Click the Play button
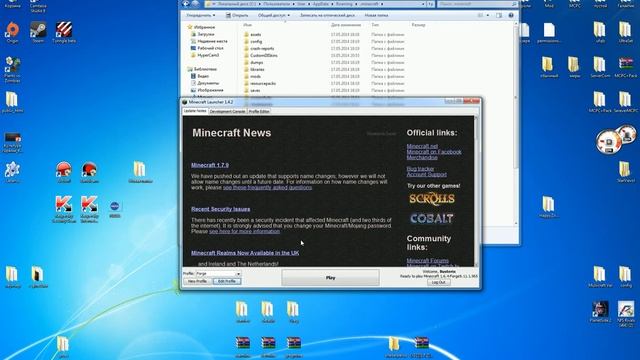Viewport: 640px width, 360px height. (331, 278)
